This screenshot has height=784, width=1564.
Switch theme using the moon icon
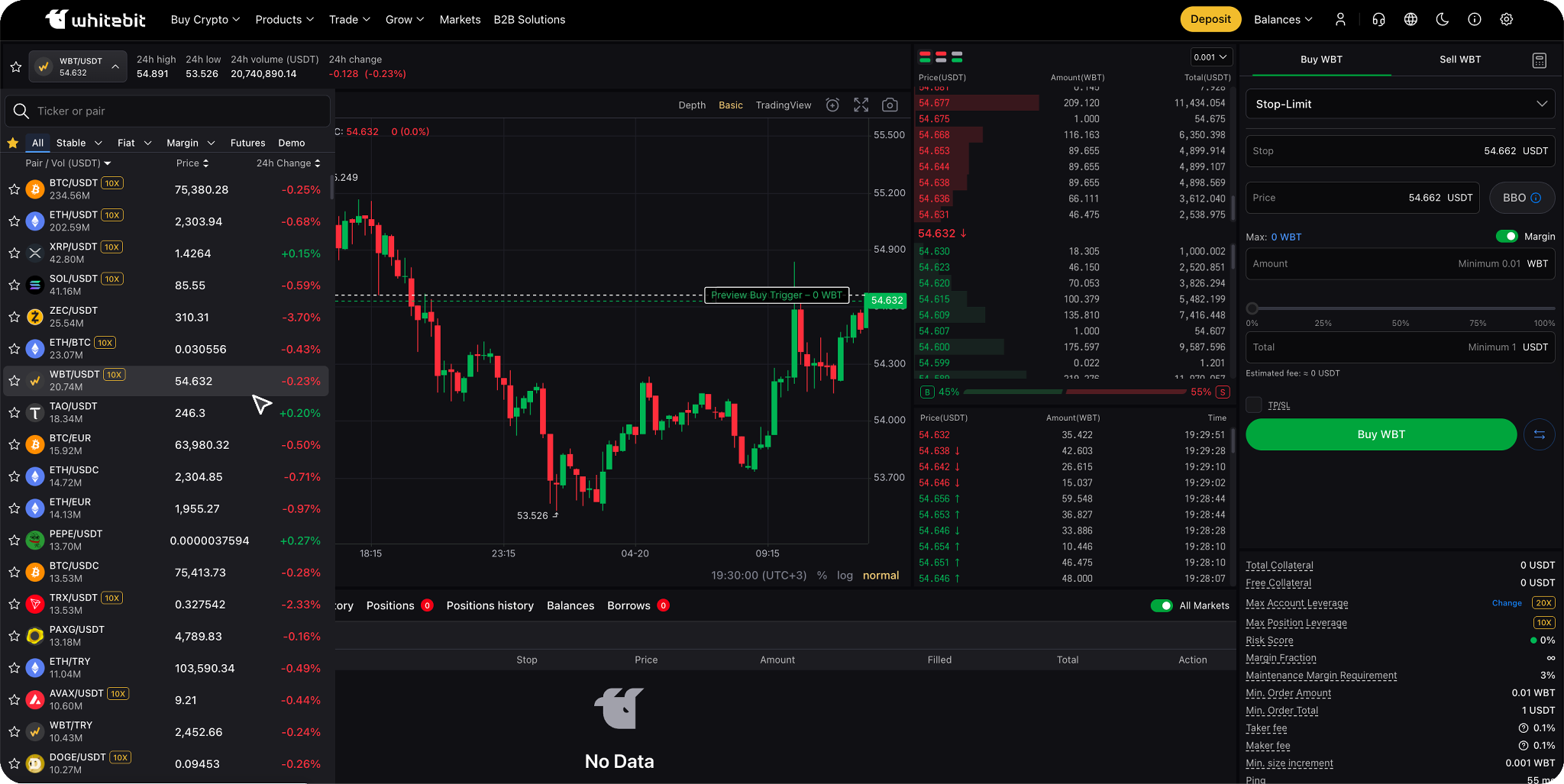click(1443, 20)
